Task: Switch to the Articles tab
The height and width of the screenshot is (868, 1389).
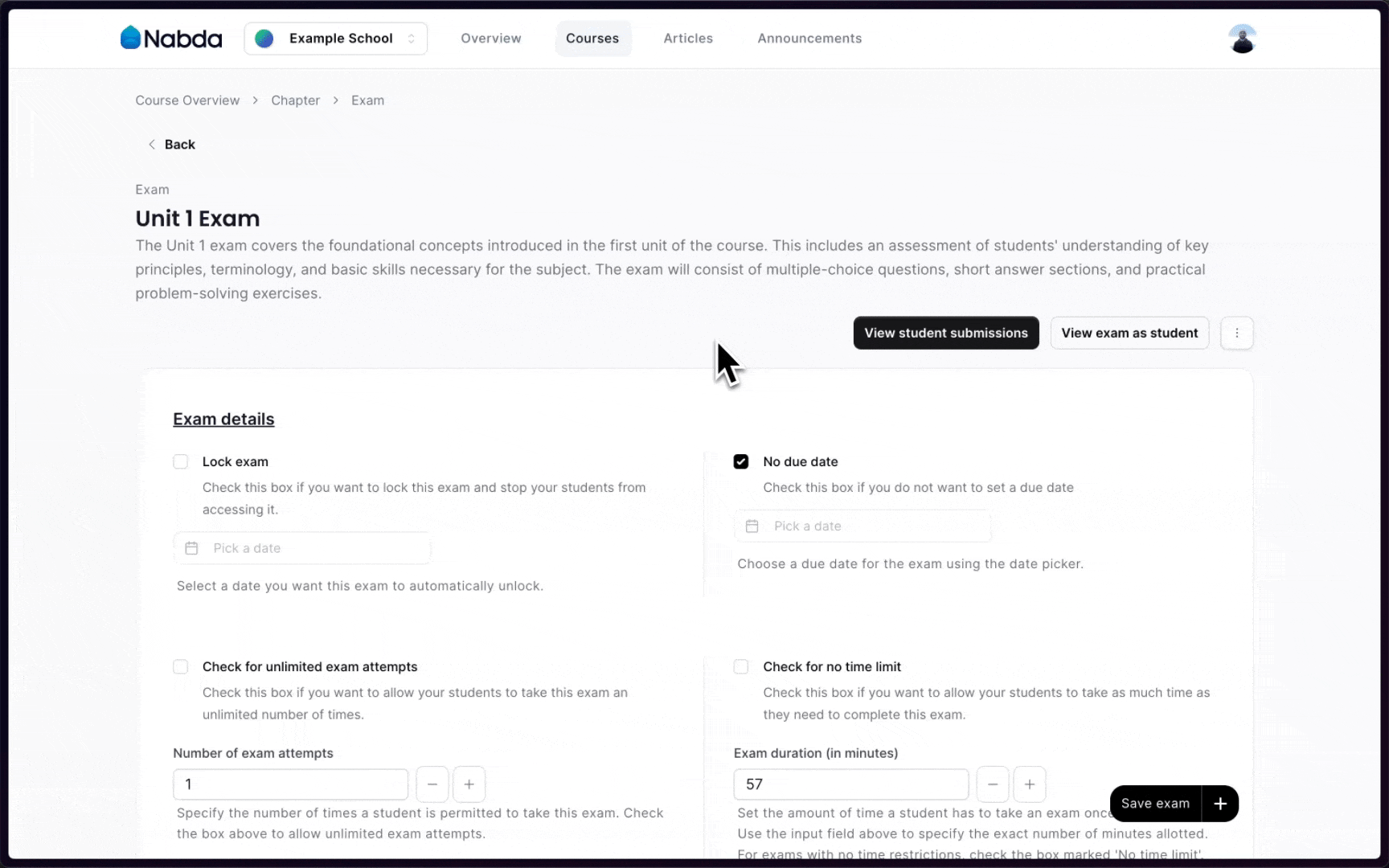Action: tap(688, 39)
